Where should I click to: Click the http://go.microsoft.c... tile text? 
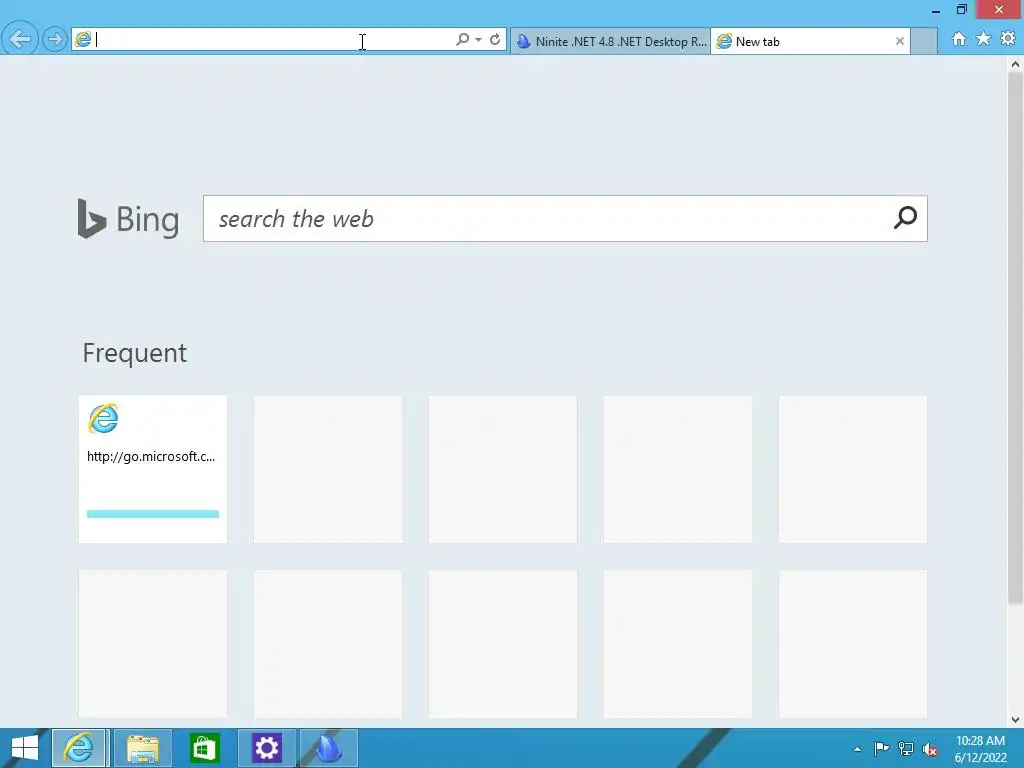tap(151, 456)
